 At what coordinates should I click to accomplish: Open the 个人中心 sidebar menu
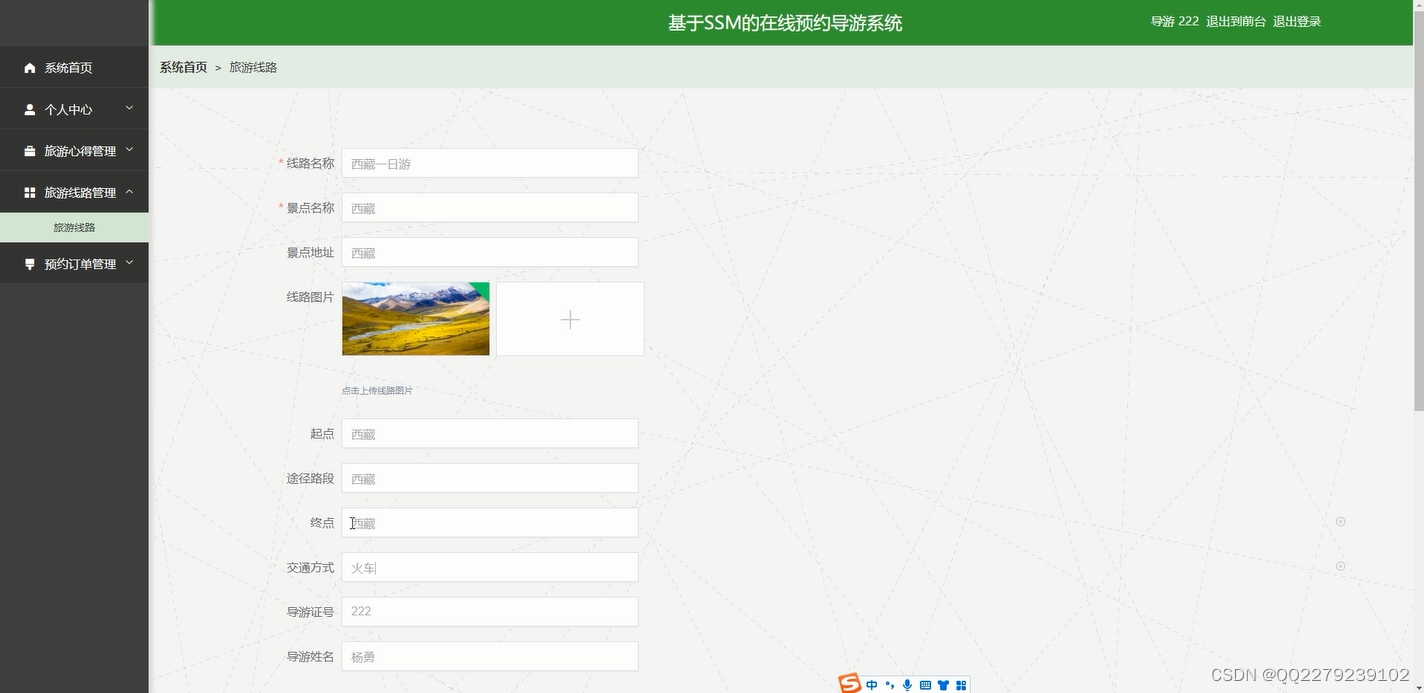pyautogui.click(x=74, y=109)
